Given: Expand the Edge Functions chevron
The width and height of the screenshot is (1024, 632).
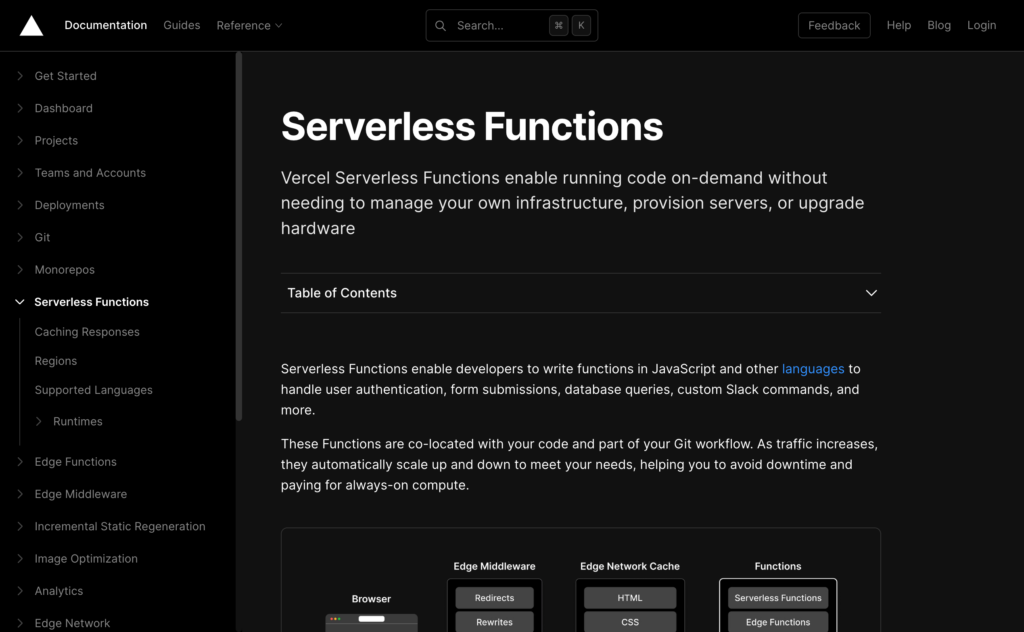Looking at the screenshot, I should pos(20,462).
